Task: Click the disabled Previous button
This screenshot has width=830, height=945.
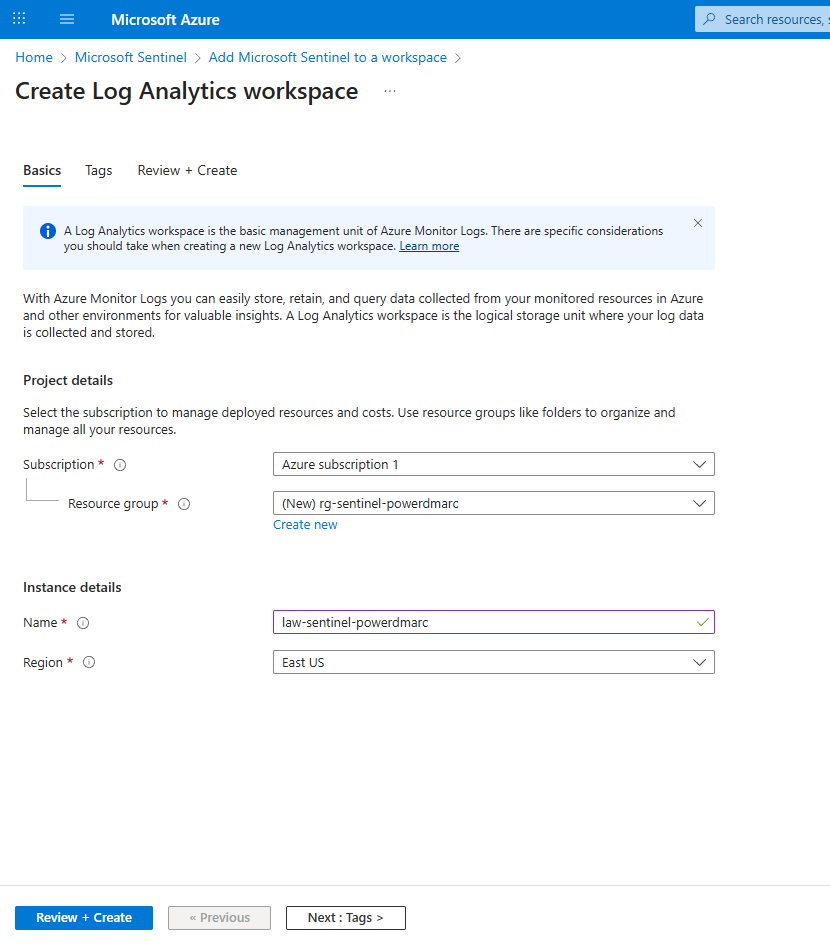Action: point(219,918)
